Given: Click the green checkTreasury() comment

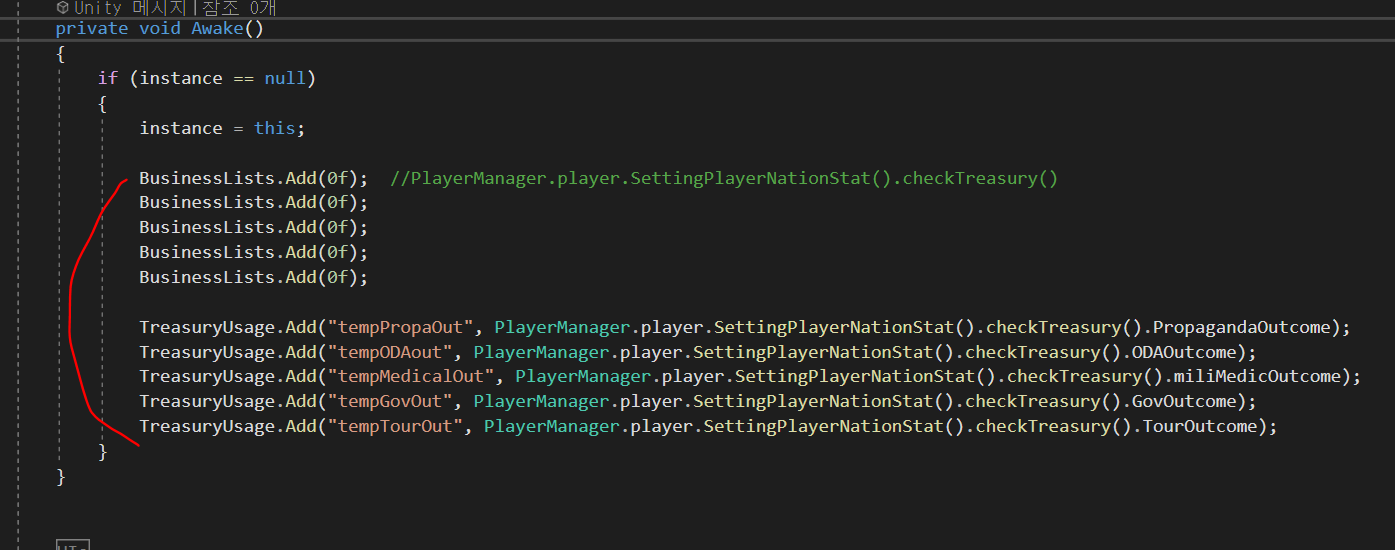Looking at the screenshot, I should point(724,178).
